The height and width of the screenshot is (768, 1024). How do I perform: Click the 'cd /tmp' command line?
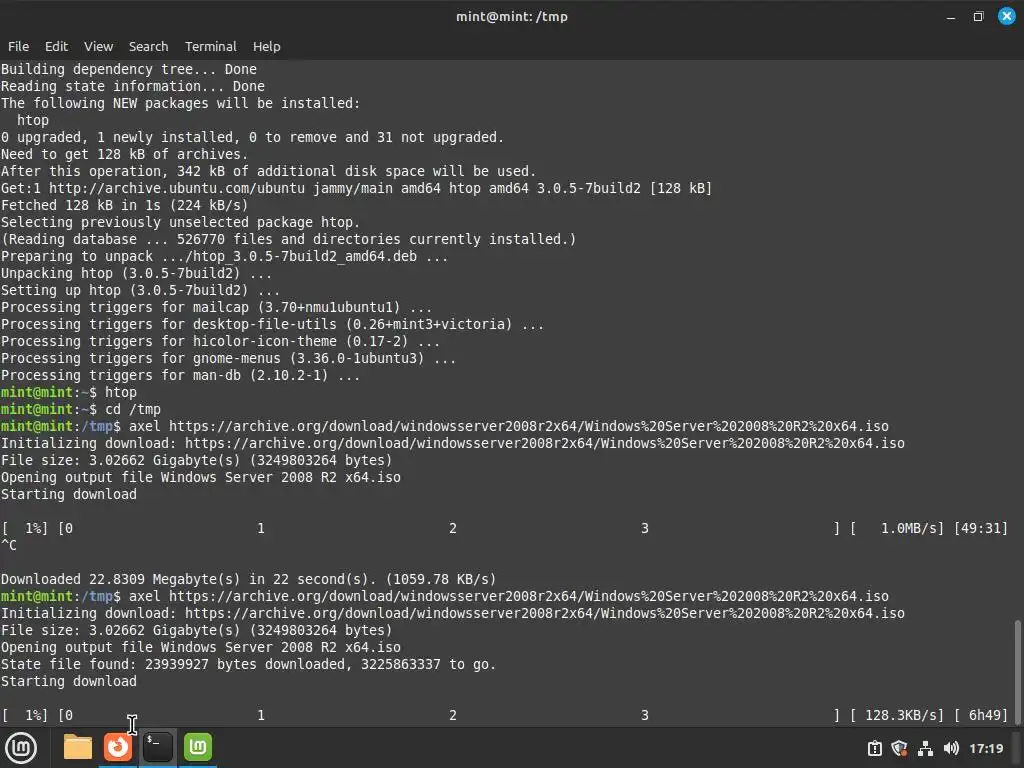[x=81, y=409]
